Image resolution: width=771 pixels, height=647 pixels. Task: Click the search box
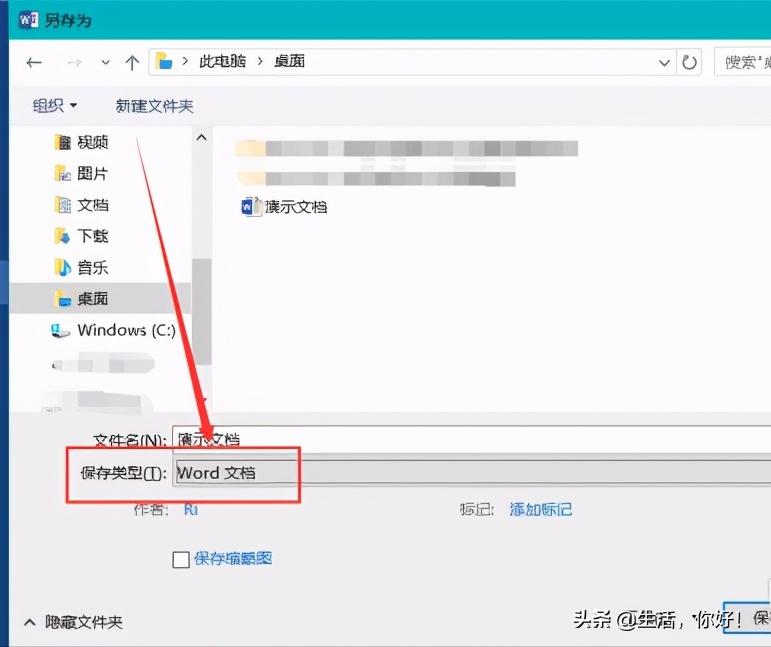(x=742, y=62)
